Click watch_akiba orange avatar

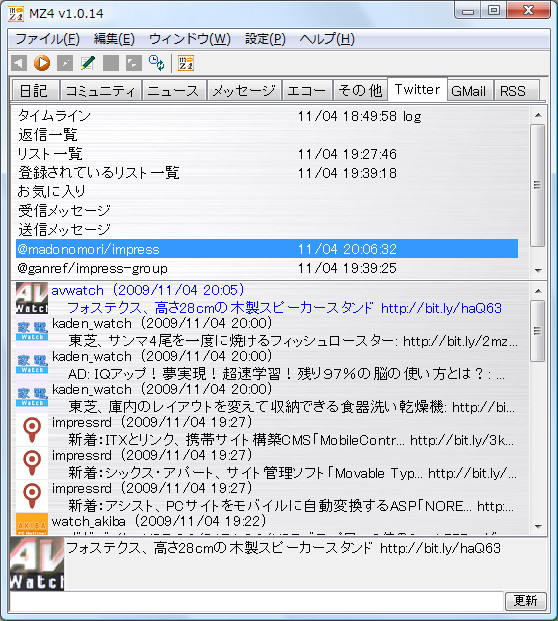pos(32,524)
